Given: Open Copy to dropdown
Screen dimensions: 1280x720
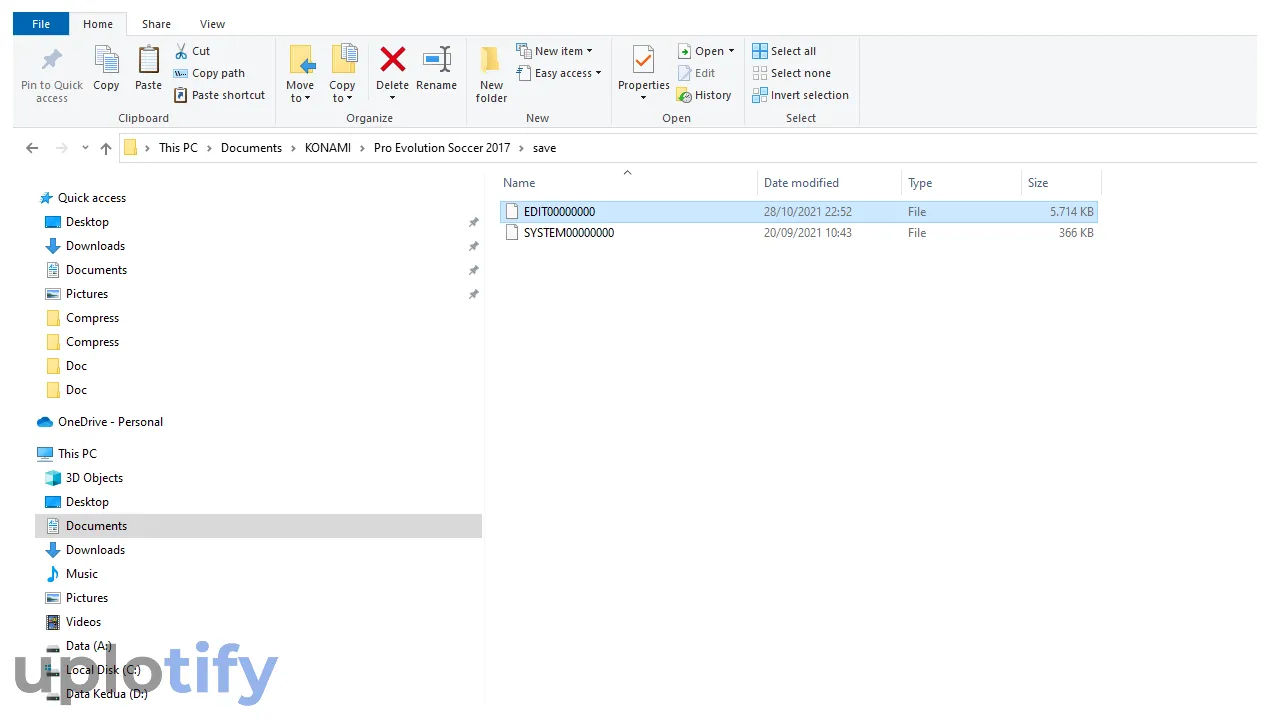Looking at the screenshot, I should [x=343, y=74].
